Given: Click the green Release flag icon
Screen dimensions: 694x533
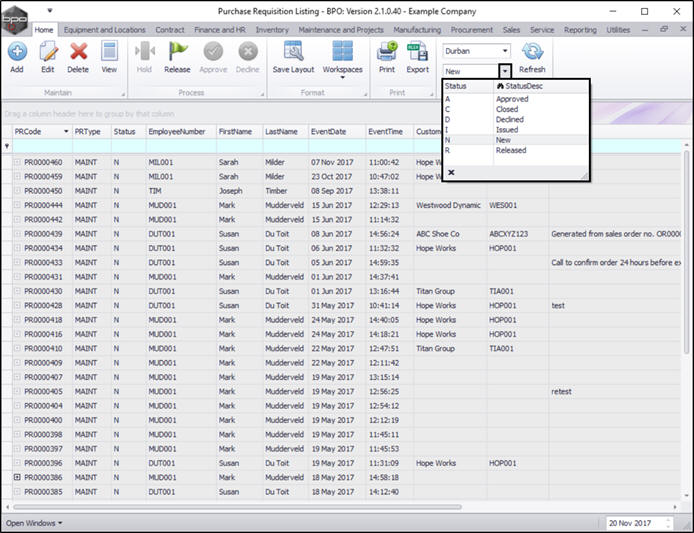Looking at the screenshot, I should (x=177, y=52).
